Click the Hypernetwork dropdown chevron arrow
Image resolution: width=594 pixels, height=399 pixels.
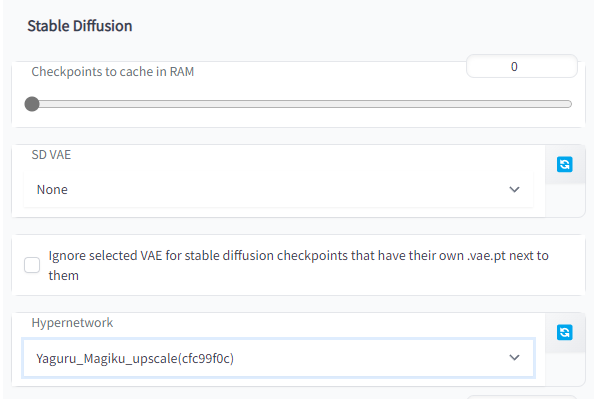pos(514,357)
